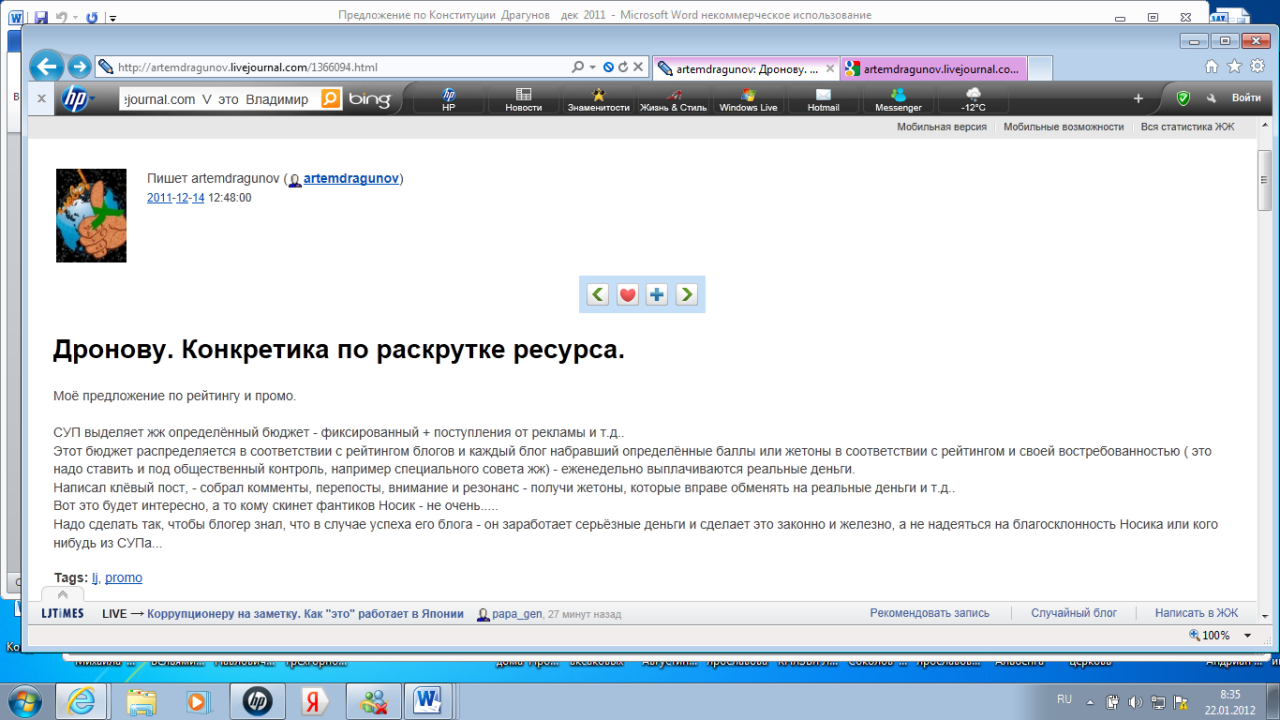The height and width of the screenshot is (720, 1280).
Task: Click the green shield security icon
Action: tap(1183, 98)
